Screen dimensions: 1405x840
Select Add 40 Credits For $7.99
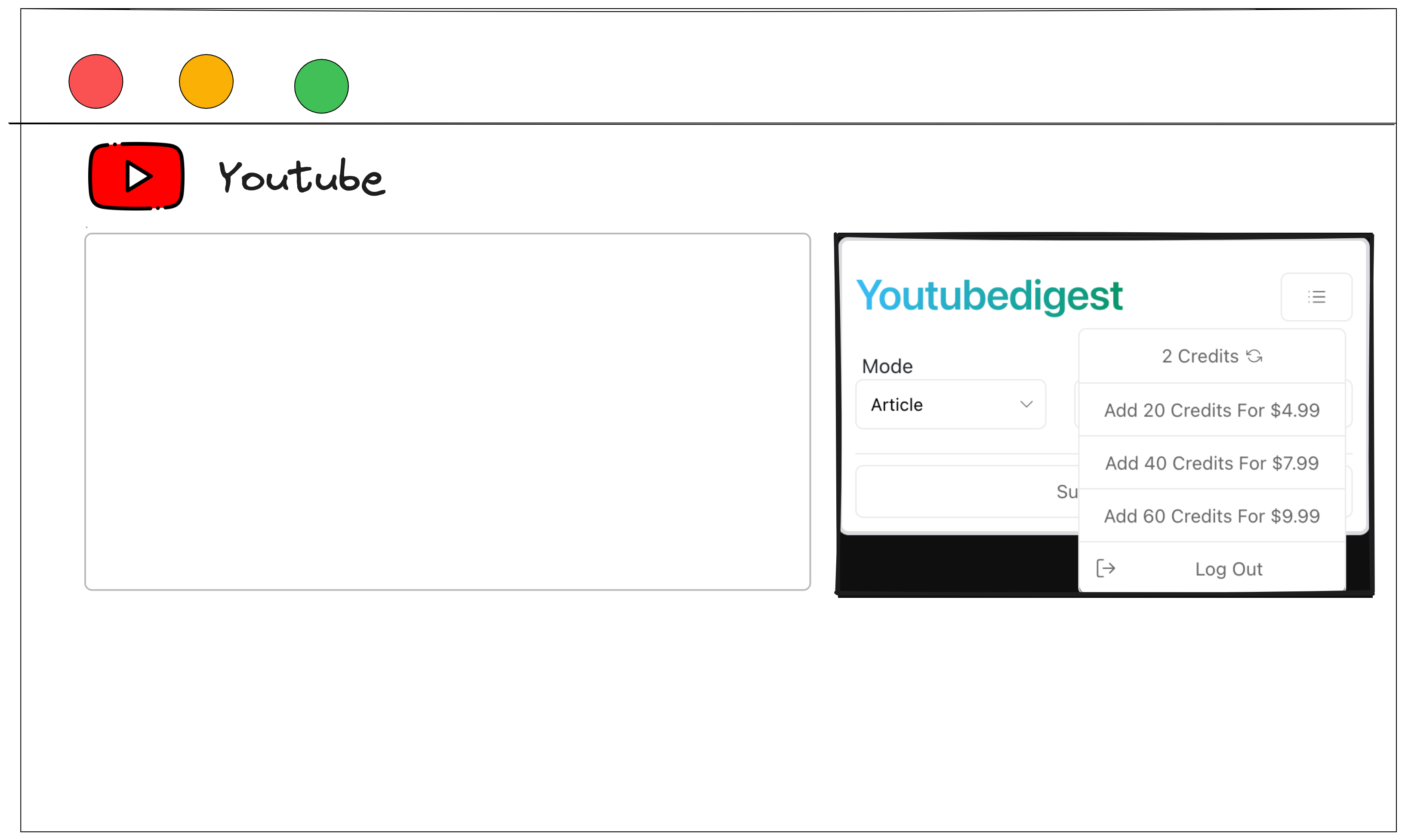click(1212, 463)
